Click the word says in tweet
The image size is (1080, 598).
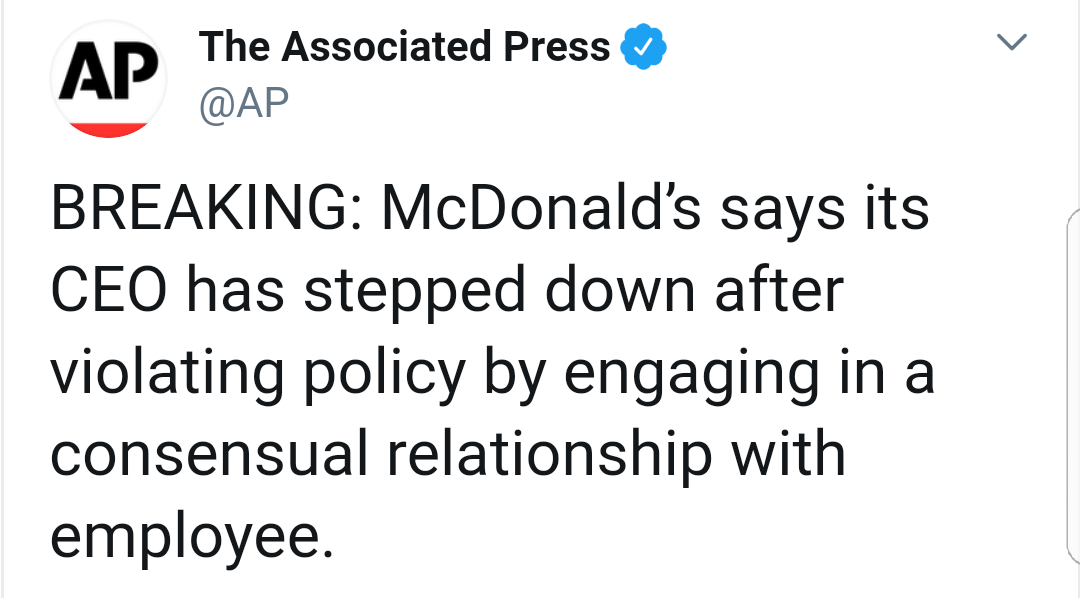(782, 208)
